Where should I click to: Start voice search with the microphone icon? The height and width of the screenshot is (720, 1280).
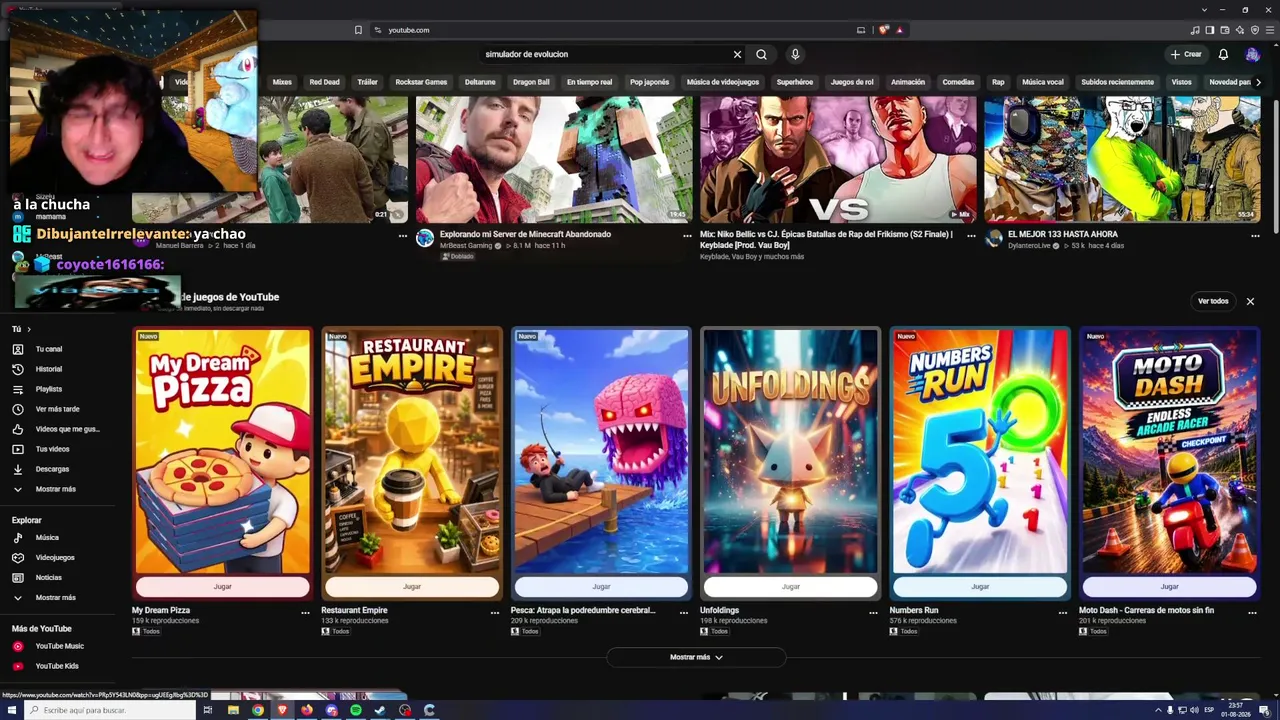795,54
